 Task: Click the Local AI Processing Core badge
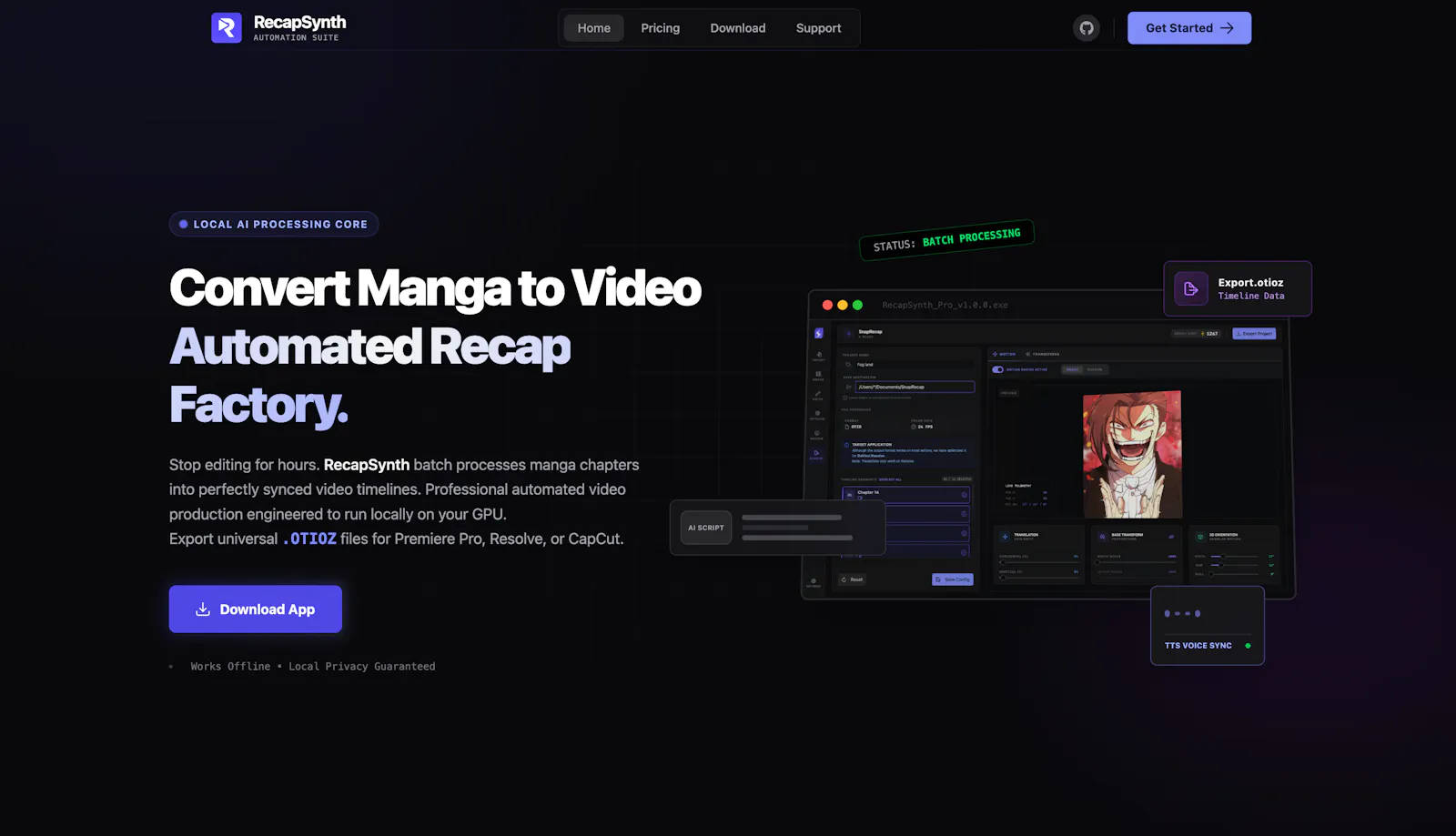(x=274, y=224)
